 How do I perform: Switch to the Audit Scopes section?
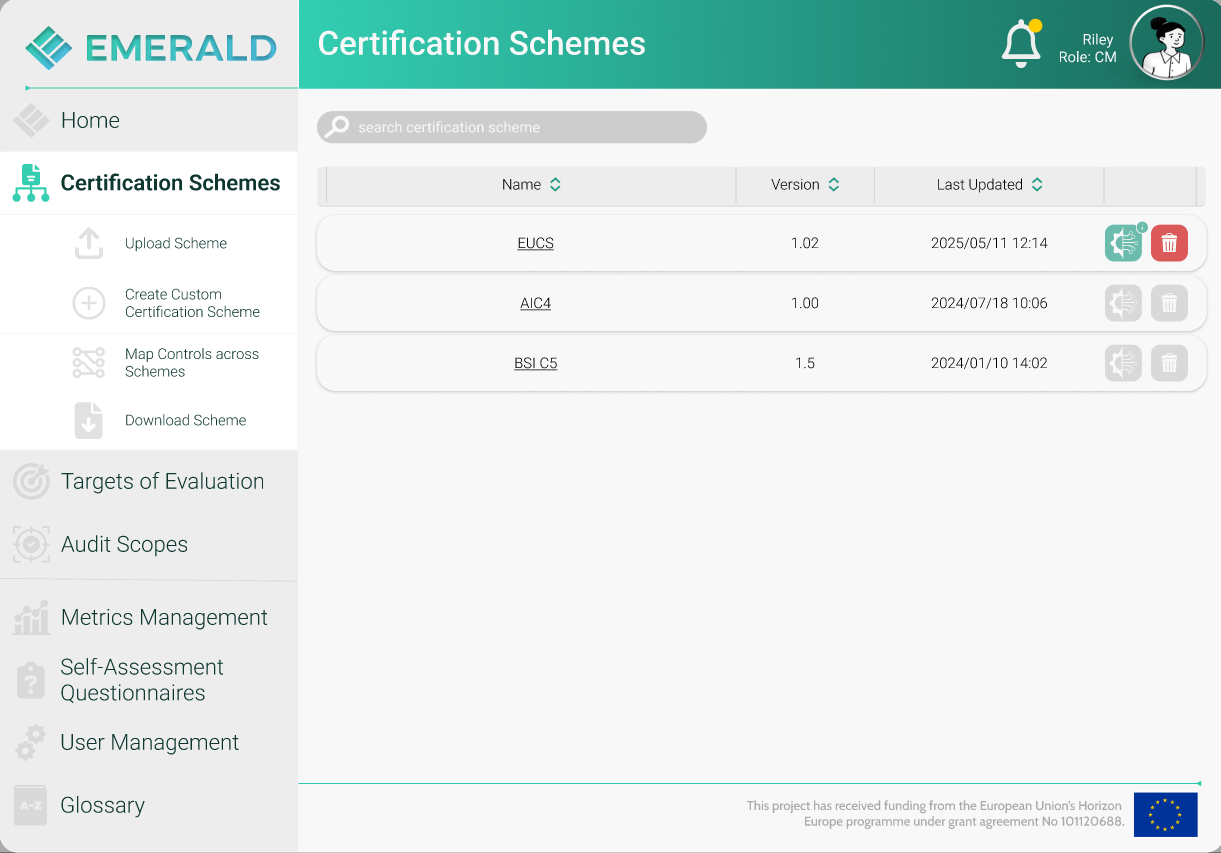coord(124,544)
